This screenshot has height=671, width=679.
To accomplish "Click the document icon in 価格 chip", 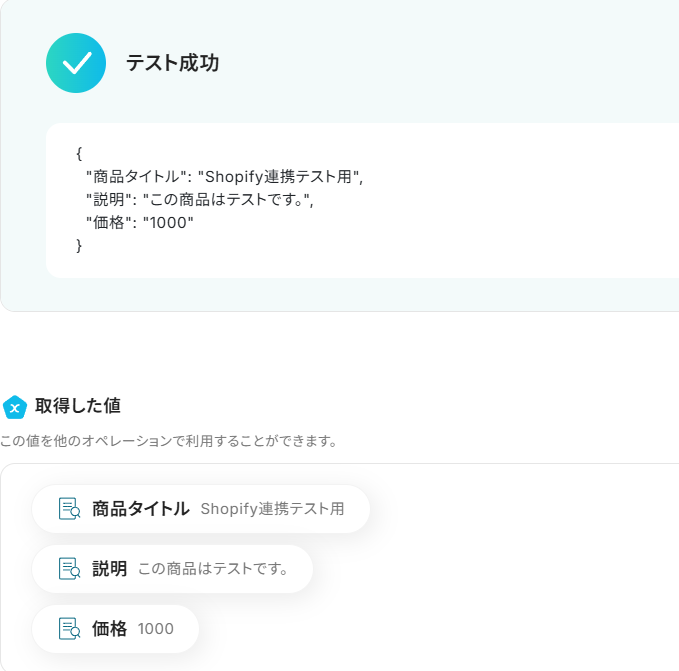I will point(69,629).
